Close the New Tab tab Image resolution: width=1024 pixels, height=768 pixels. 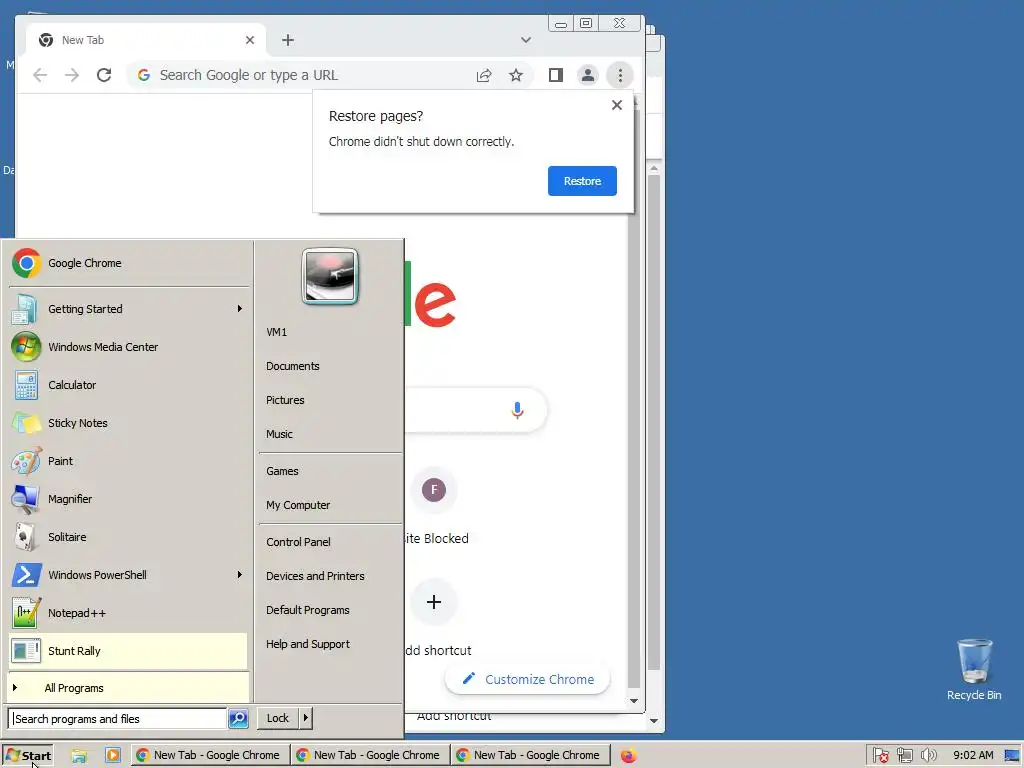tap(249, 40)
